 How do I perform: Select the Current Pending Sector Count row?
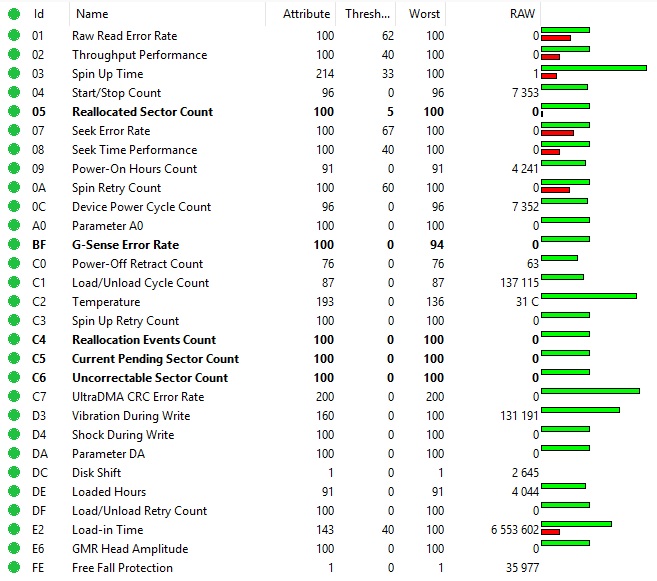pyautogui.click(x=155, y=359)
